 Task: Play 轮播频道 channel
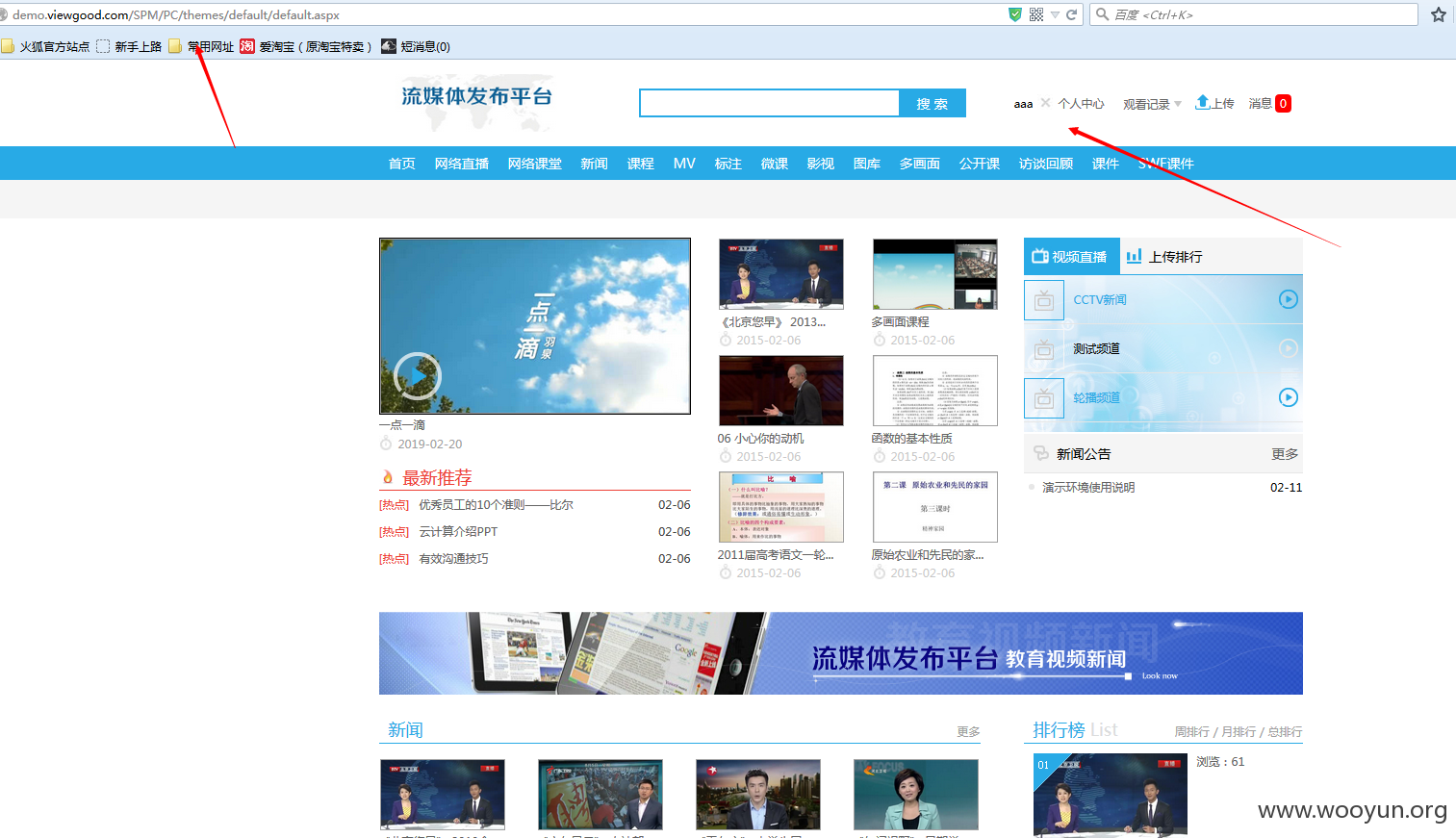click(x=1289, y=397)
